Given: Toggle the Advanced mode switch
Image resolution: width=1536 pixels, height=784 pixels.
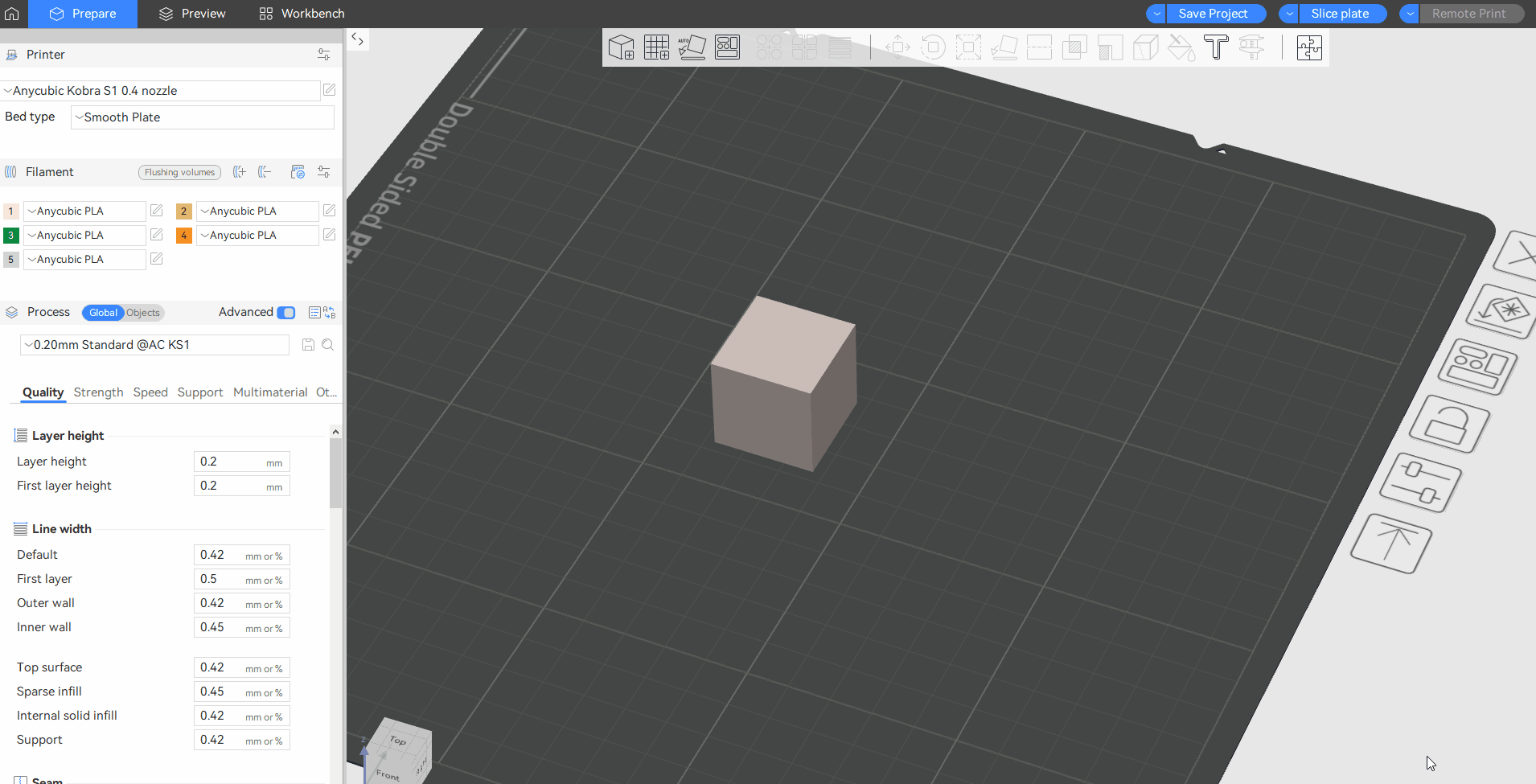Looking at the screenshot, I should [x=286, y=313].
